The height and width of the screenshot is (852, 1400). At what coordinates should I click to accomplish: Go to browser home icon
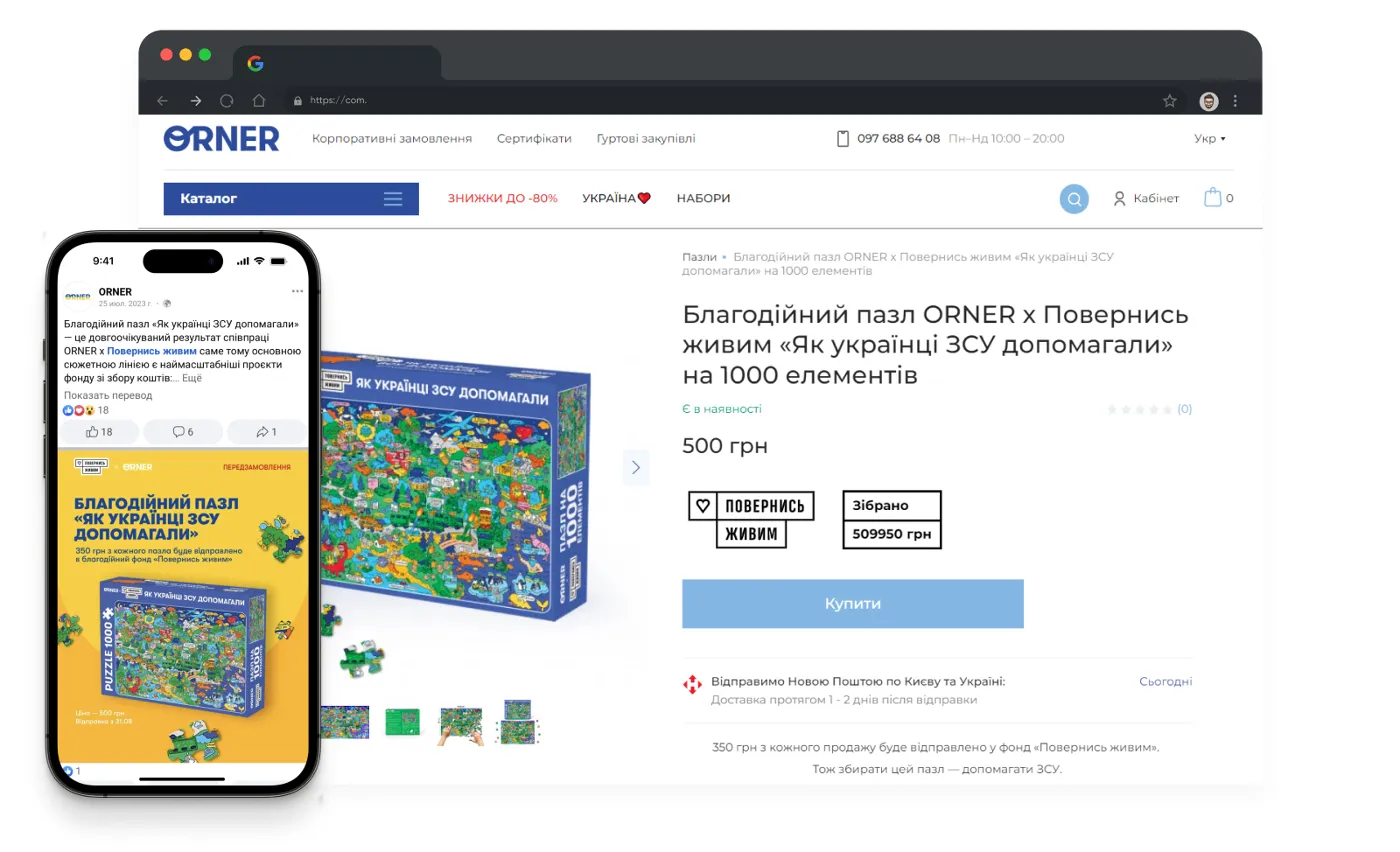(x=259, y=100)
